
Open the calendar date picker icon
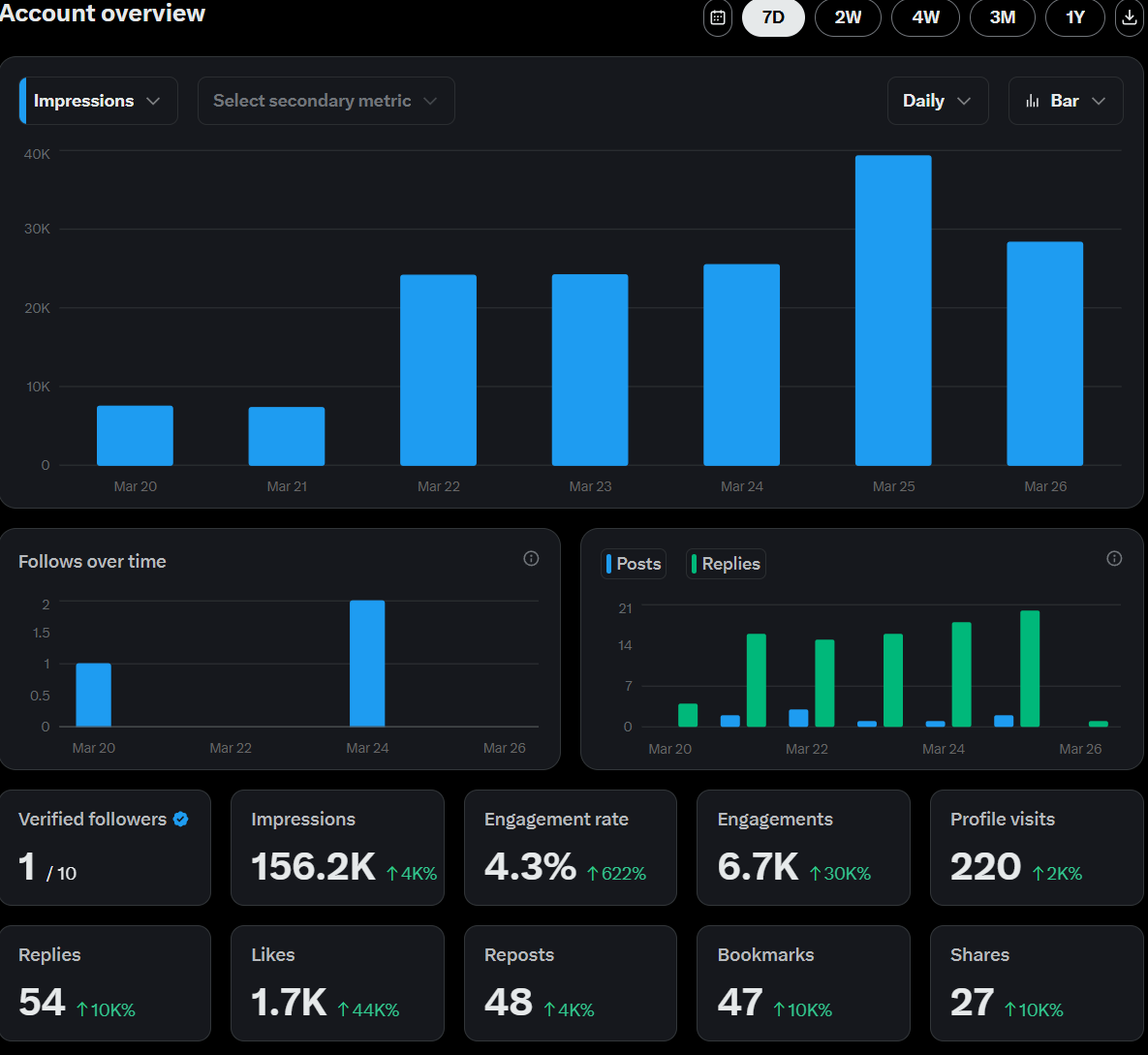point(718,17)
